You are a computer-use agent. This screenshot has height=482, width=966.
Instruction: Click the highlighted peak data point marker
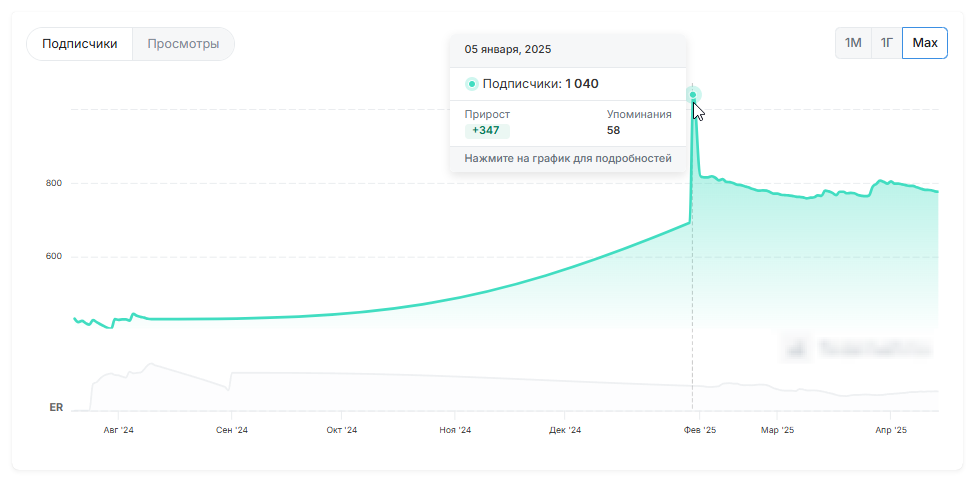pyautogui.click(x=693, y=95)
